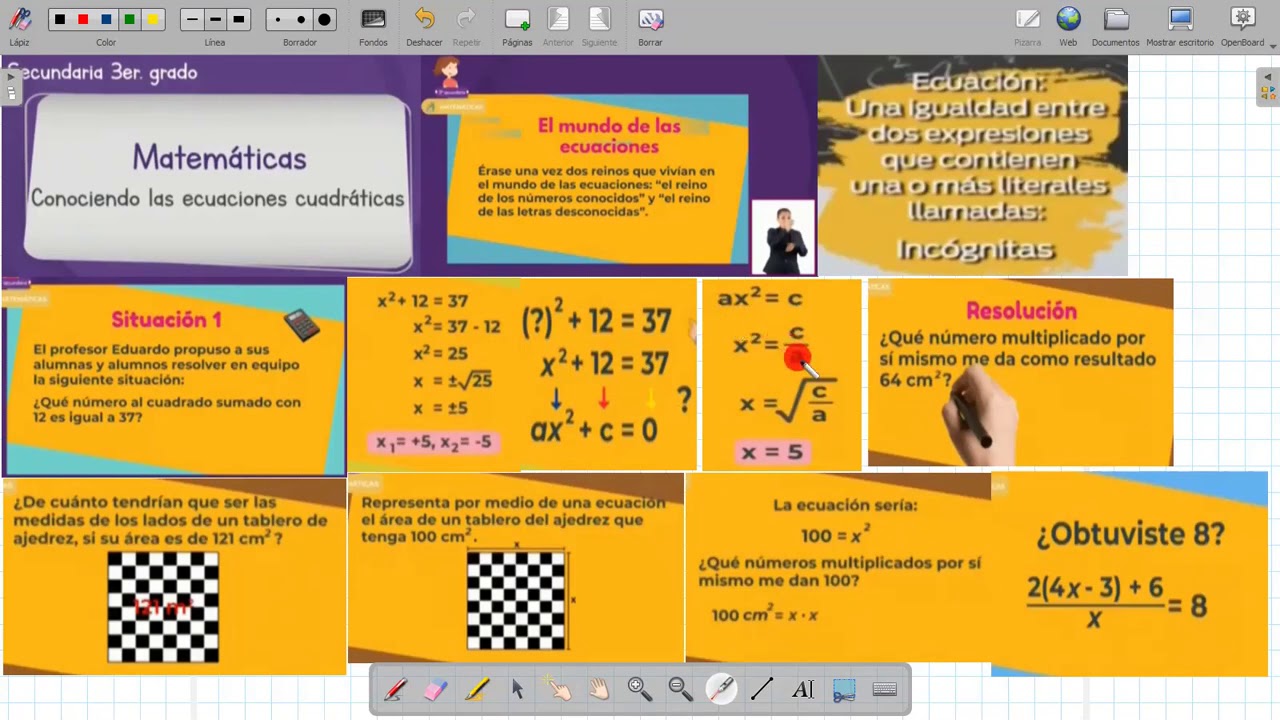
Task: Click the zoom in magnifier
Action: pos(639,689)
